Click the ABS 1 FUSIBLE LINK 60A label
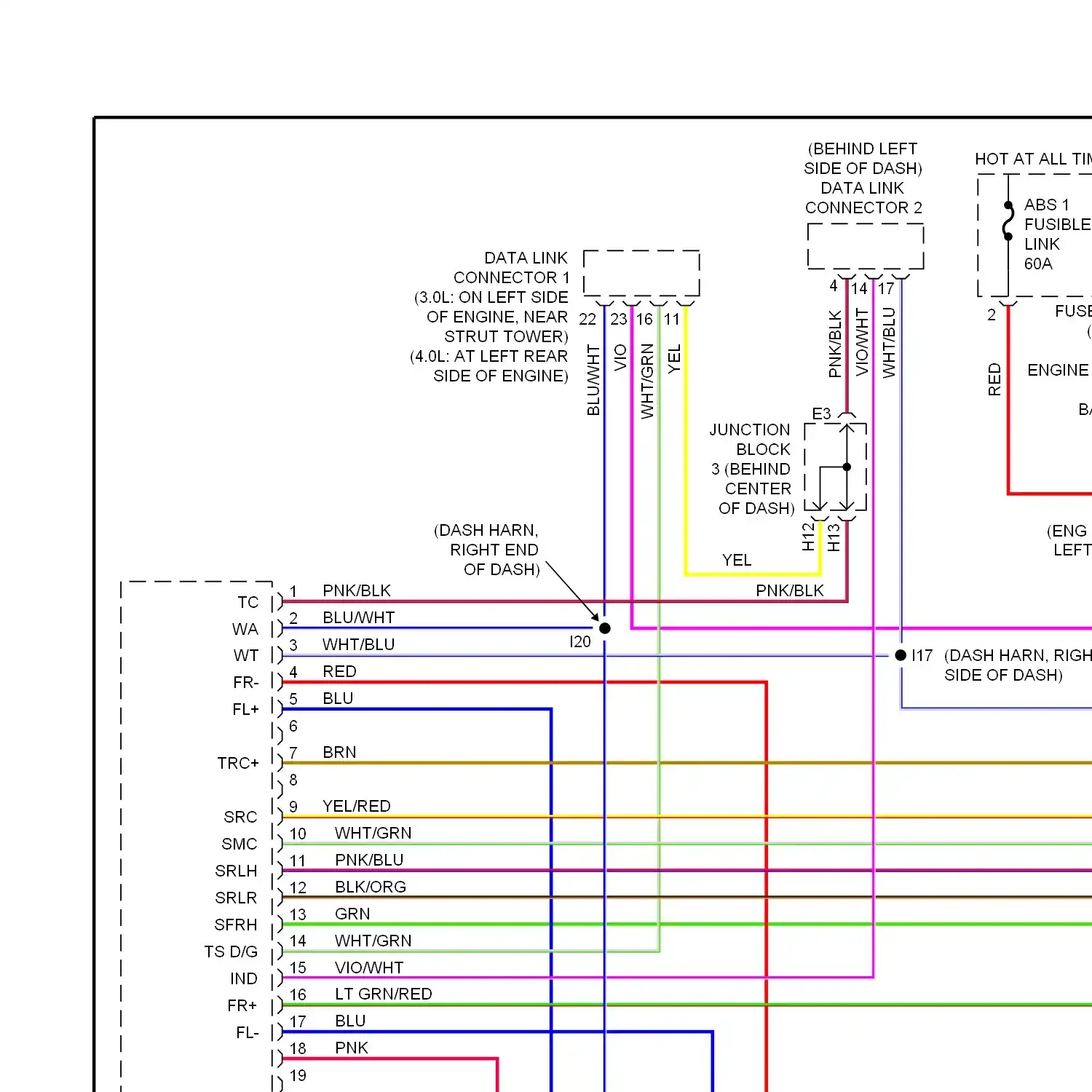Image resolution: width=1092 pixels, height=1092 pixels. pyautogui.click(x=1057, y=234)
